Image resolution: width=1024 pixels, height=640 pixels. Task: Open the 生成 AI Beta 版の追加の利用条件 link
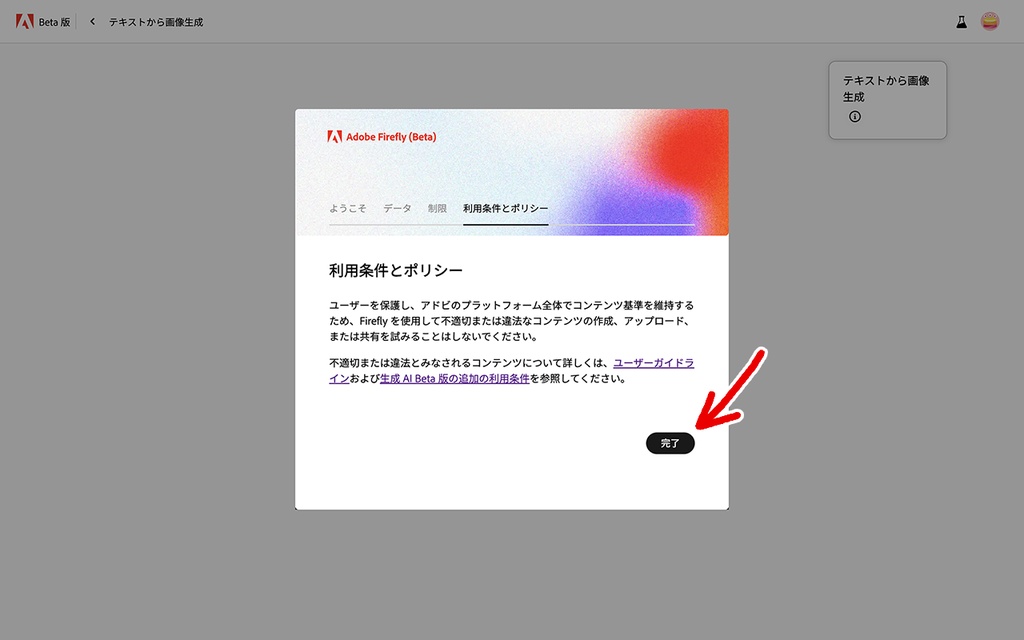click(x=455, y=379)
